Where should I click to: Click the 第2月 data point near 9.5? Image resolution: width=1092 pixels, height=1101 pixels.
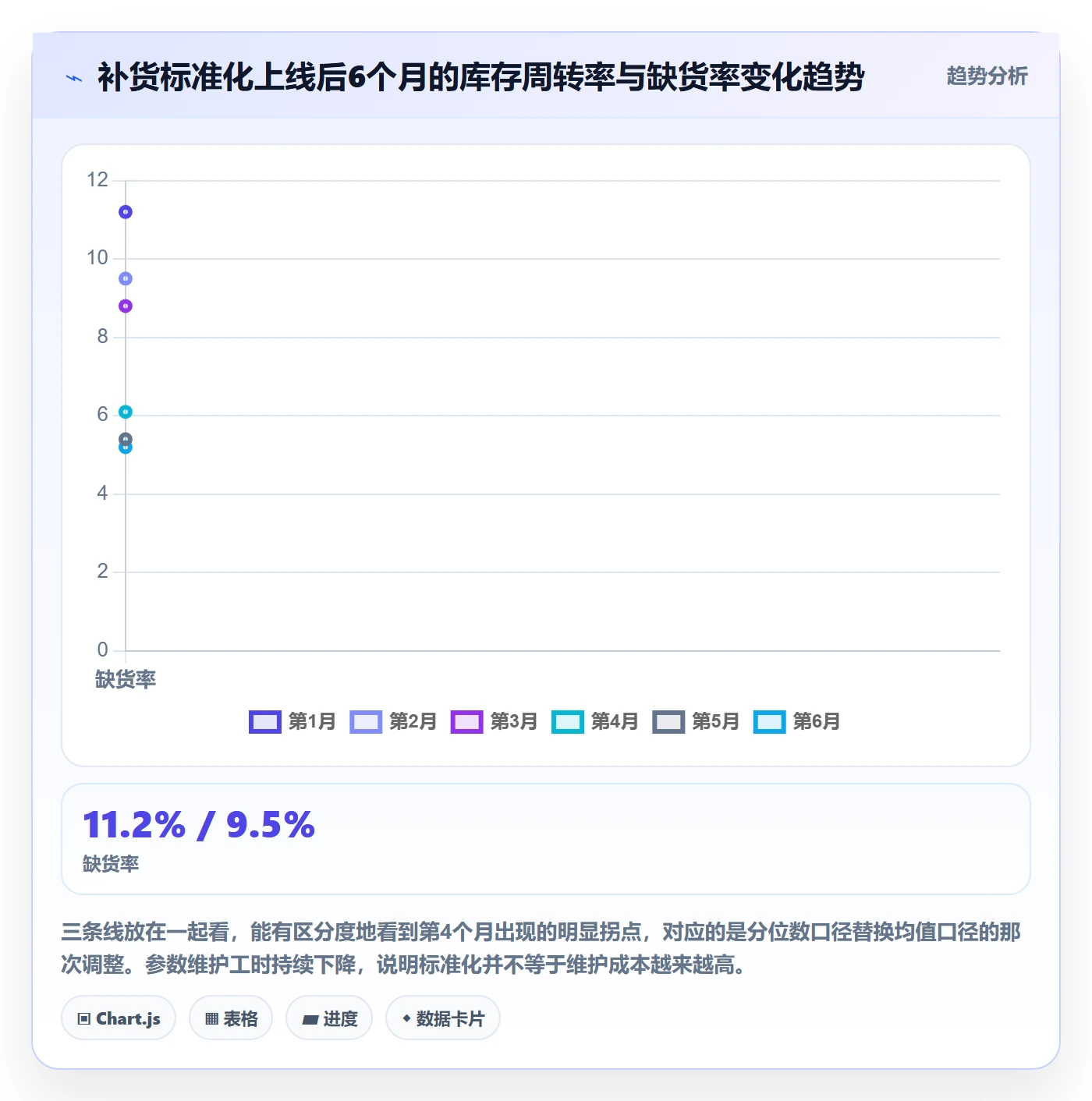[126, 278]
